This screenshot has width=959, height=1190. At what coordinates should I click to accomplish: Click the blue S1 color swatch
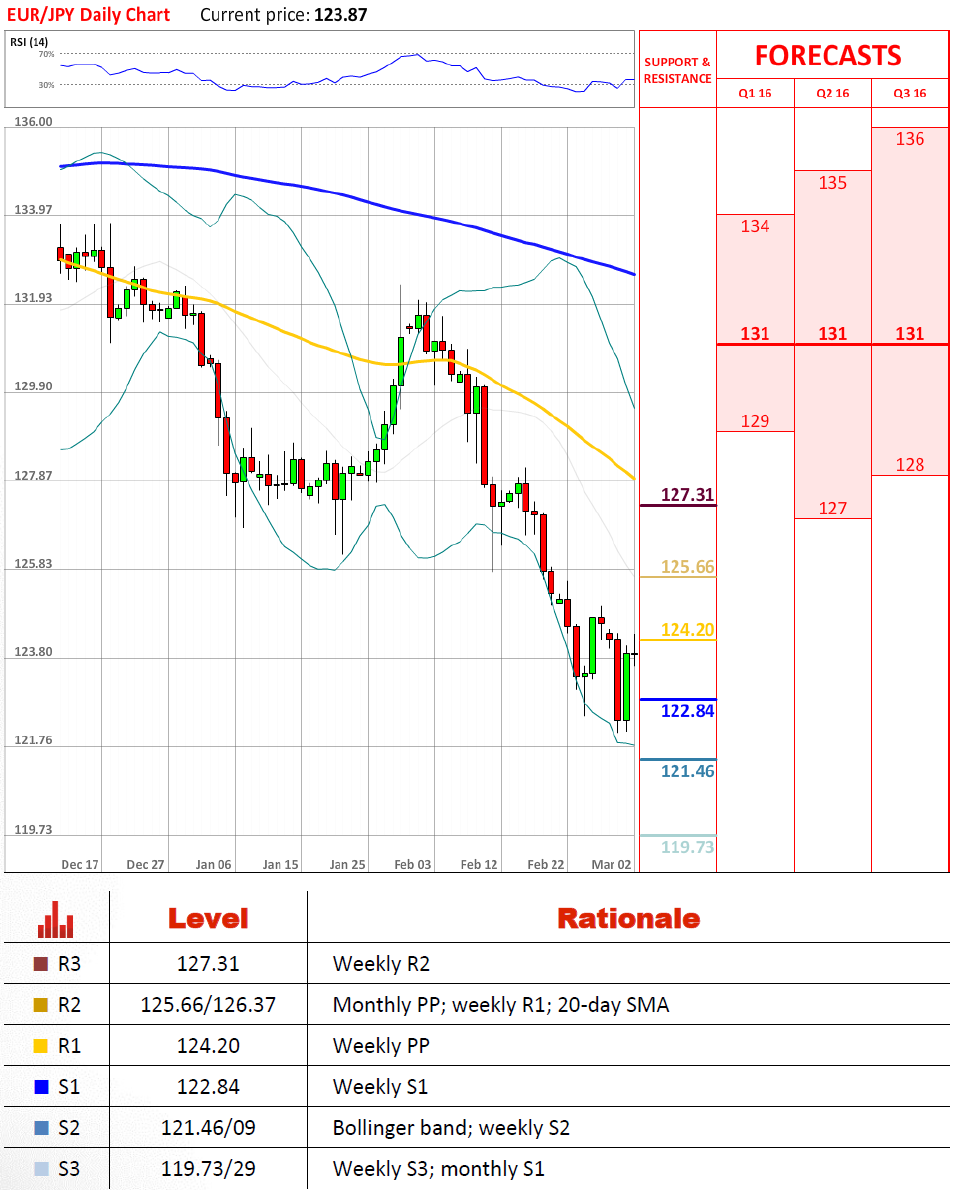point(41,1087)
